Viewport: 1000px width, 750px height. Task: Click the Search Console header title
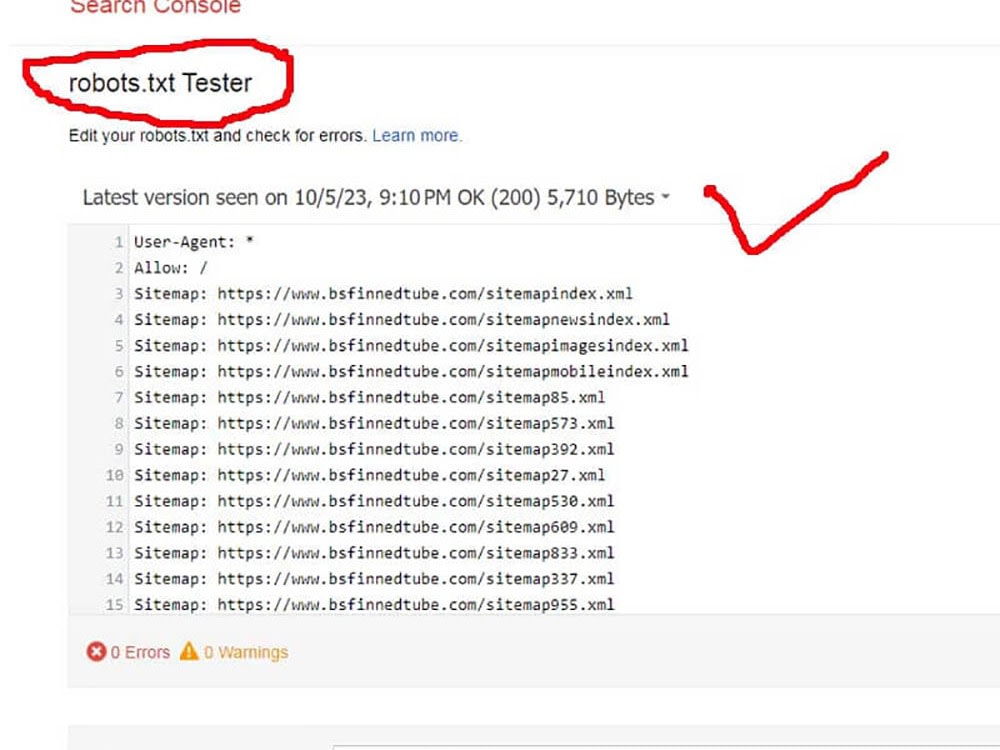coord(155,6)
